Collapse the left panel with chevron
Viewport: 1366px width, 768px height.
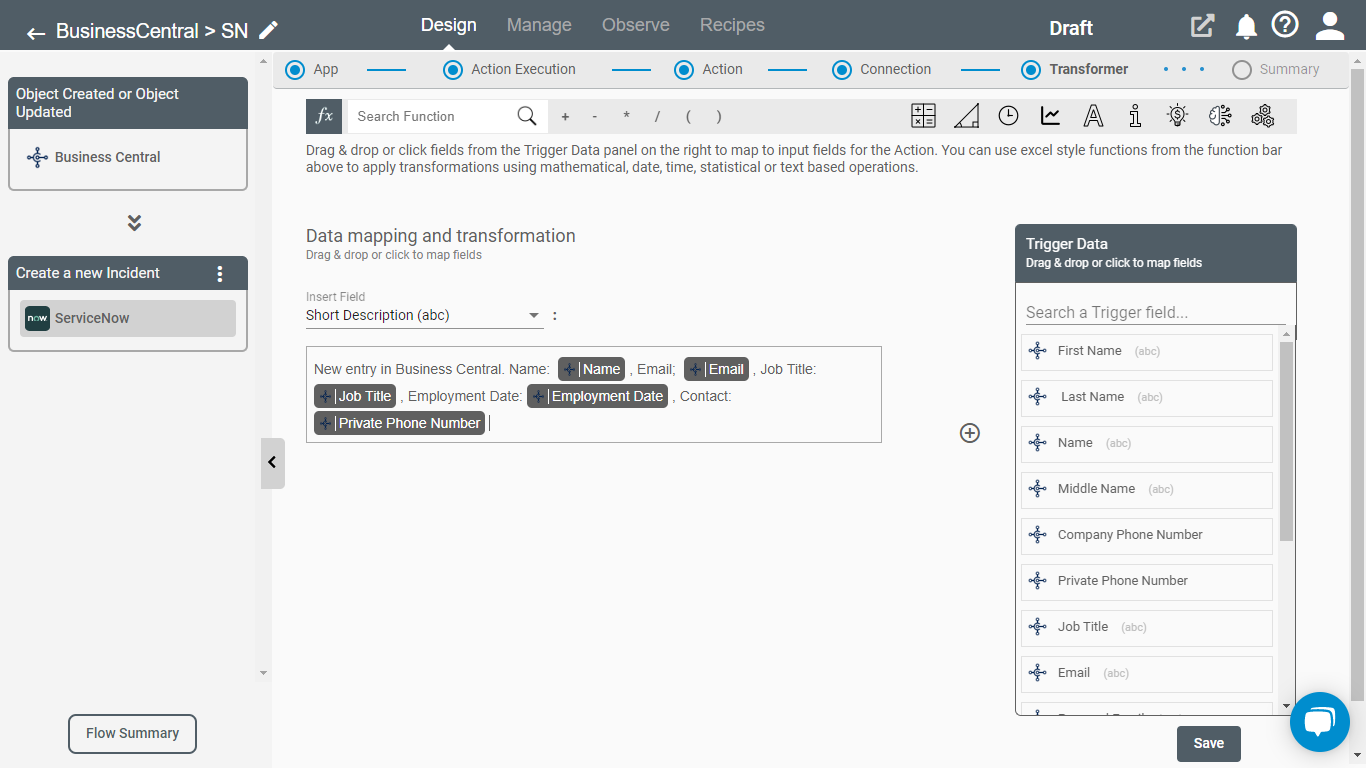272,463
